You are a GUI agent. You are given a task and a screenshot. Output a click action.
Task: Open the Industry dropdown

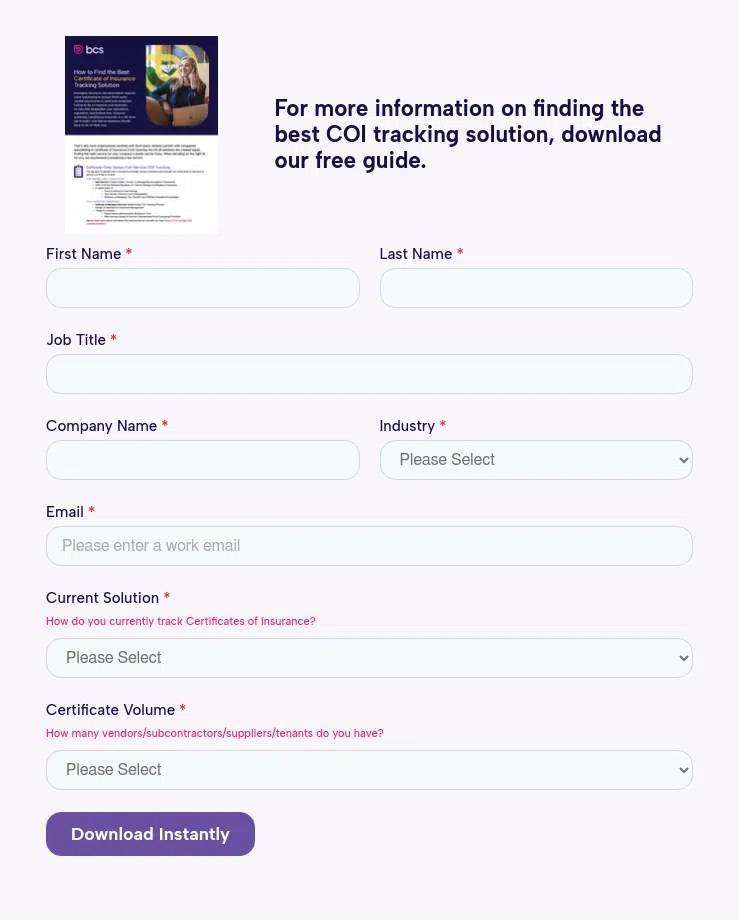pyautogui.click(x=536, y=460)
